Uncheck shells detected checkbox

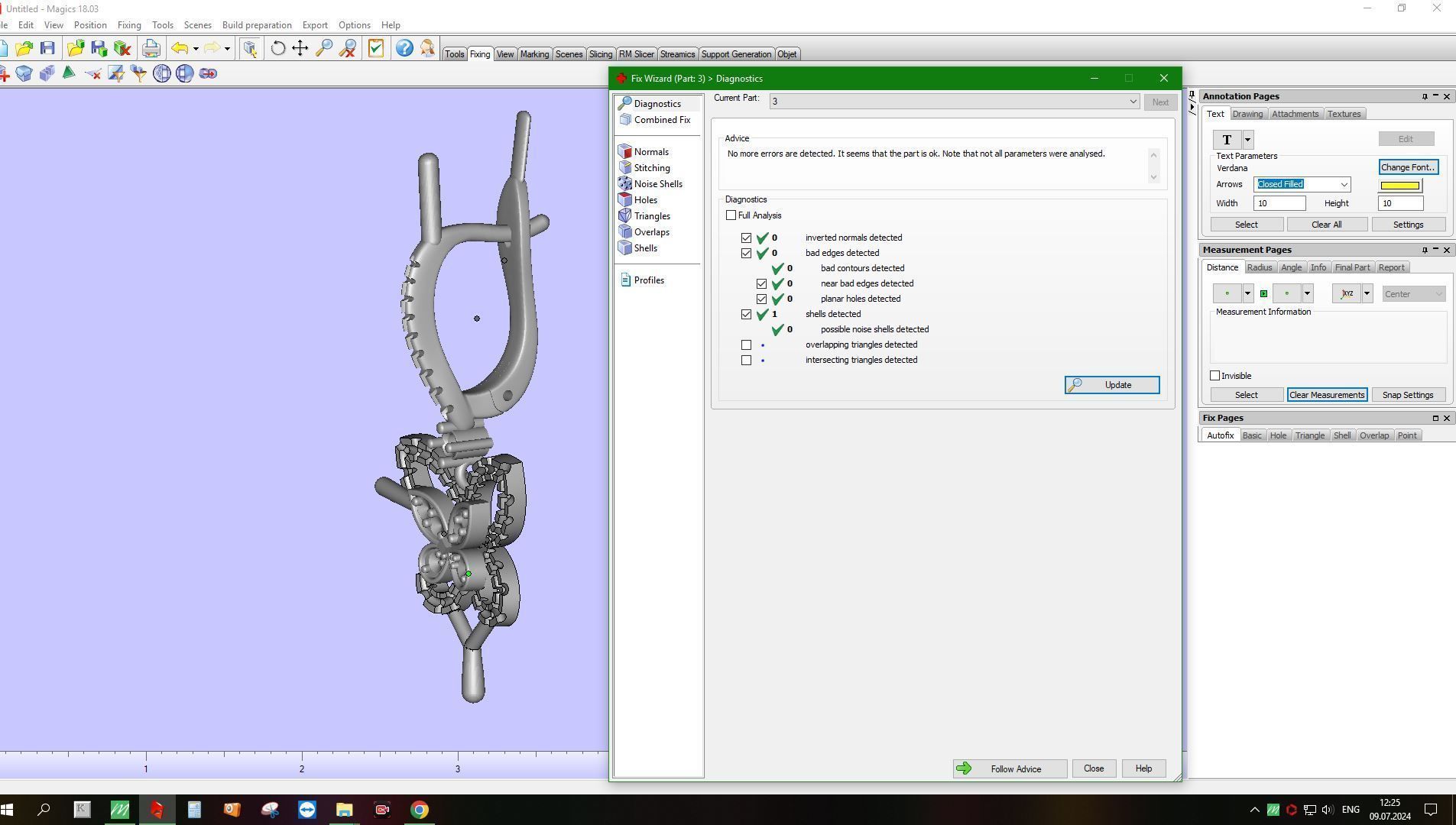[x=747, y=314]
